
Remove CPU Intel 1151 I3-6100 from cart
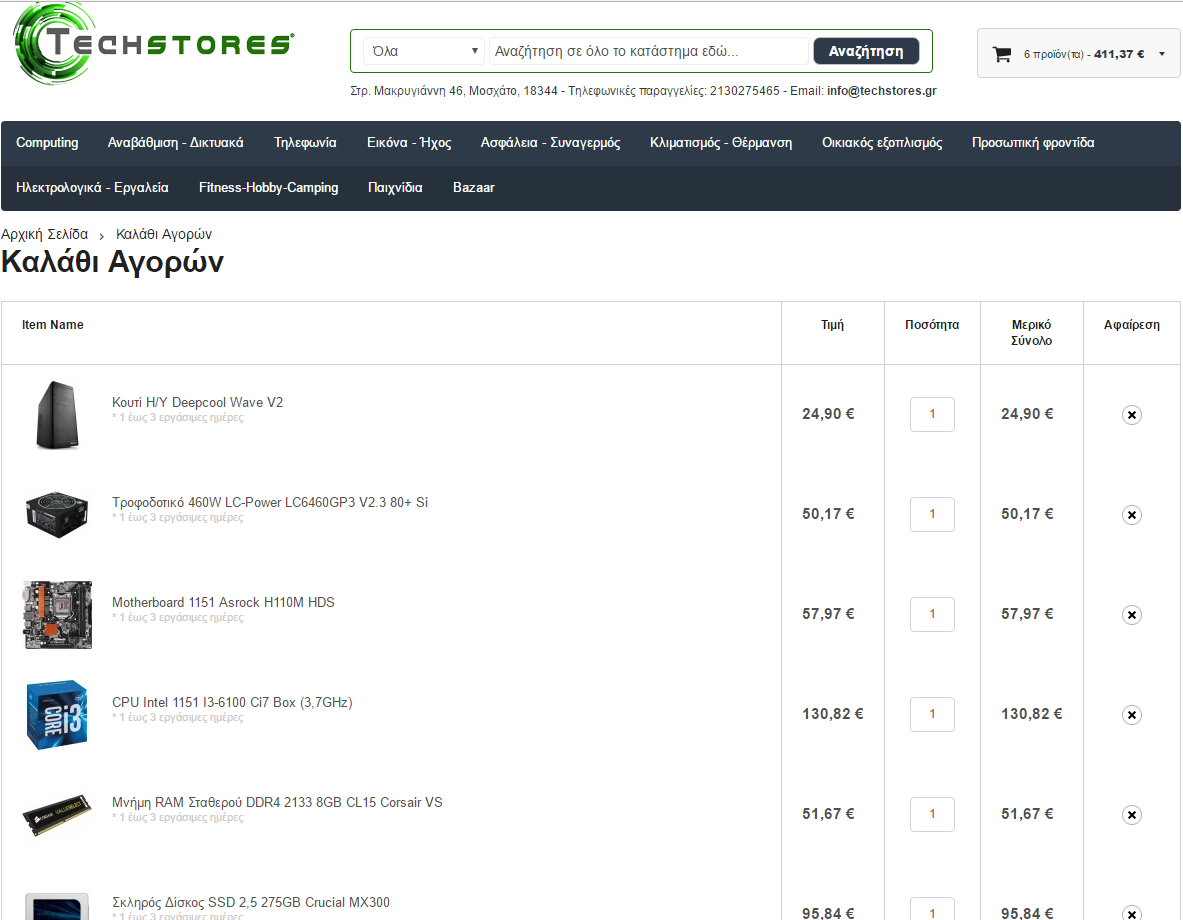(1131, 715)
